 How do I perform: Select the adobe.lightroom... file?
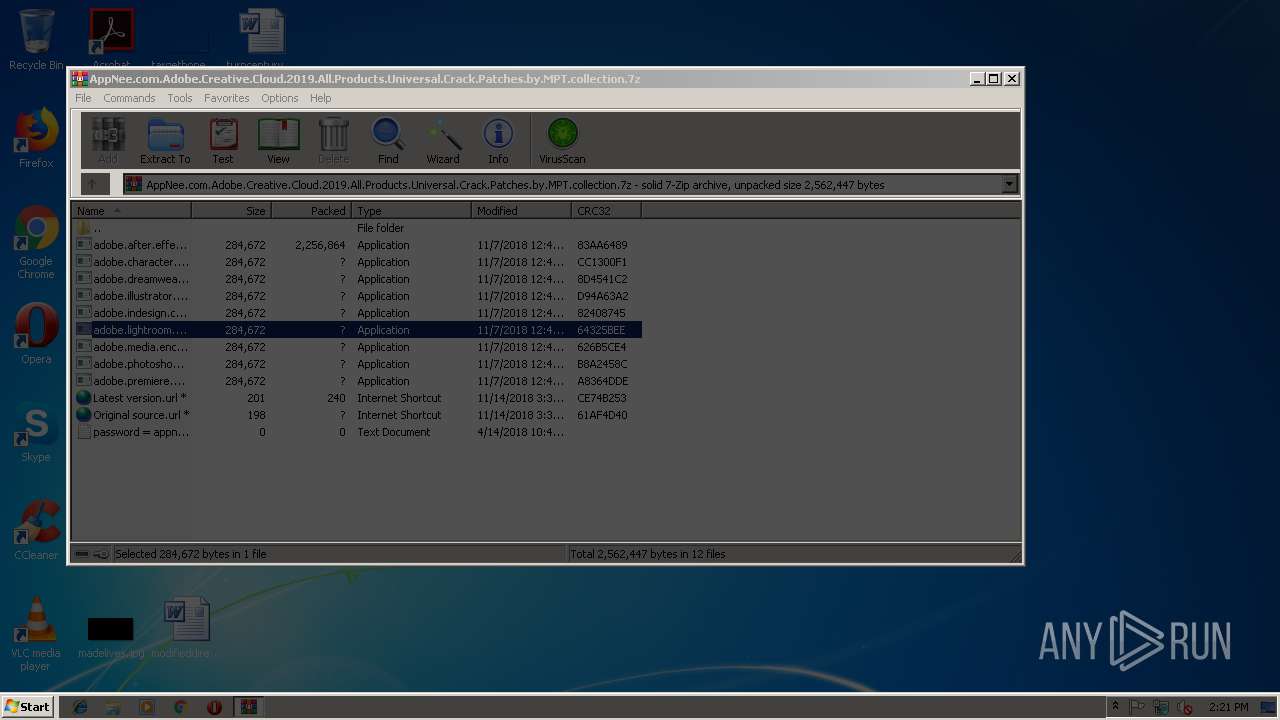pos(357,330)
